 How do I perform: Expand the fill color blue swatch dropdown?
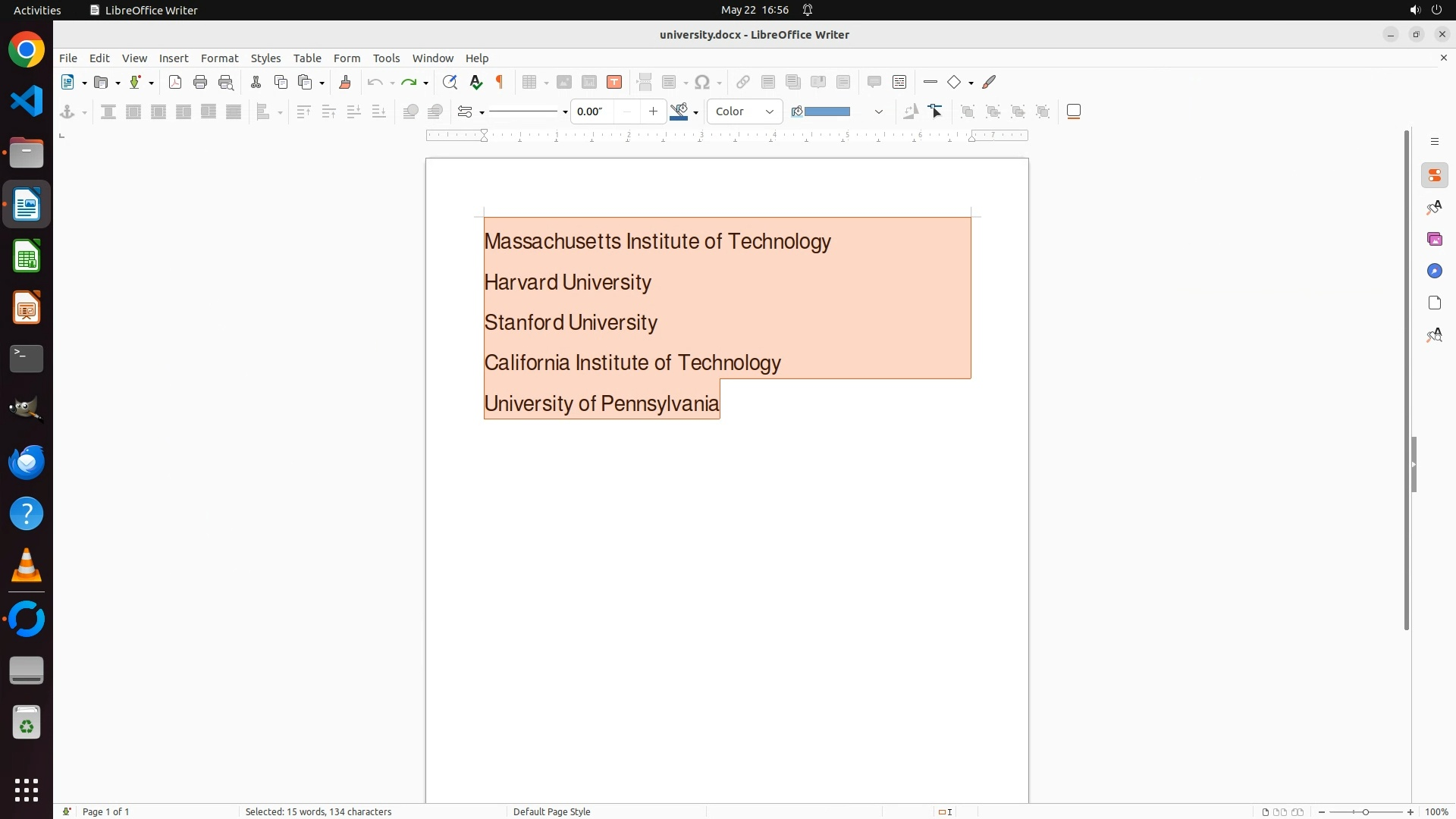click(x=878, y=111)
